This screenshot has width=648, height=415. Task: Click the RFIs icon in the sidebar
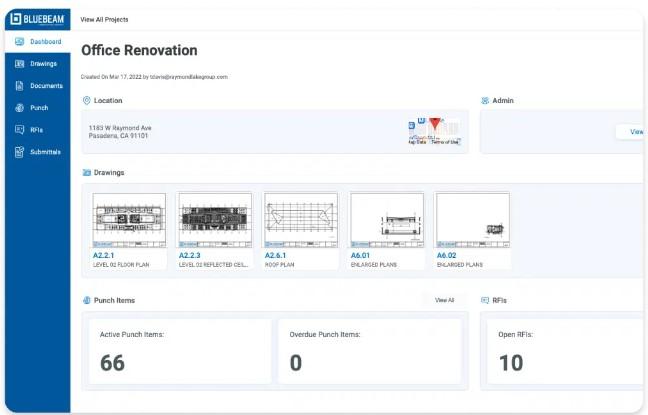19,130
